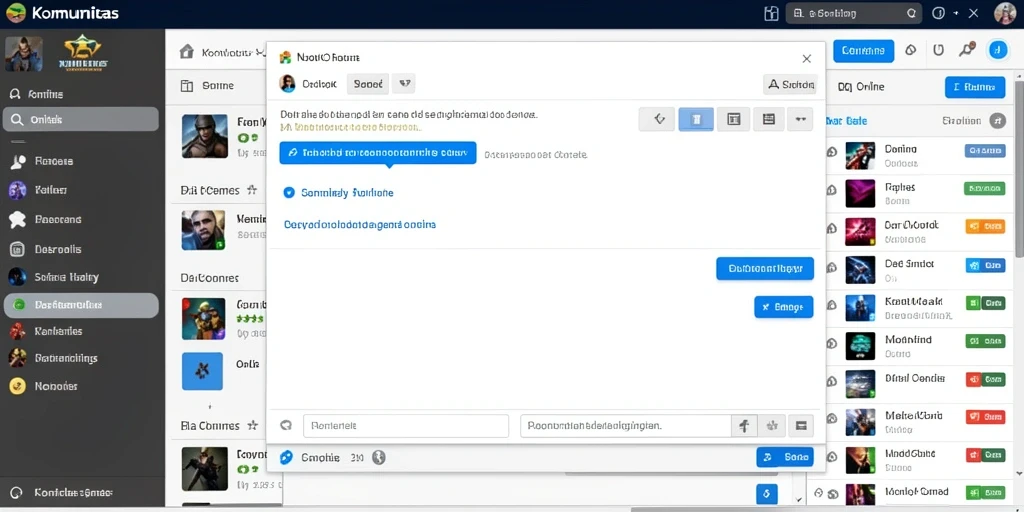
Task: Select the highlighted green-dot item in the left sidebar
Action: [x=81, y=305]
